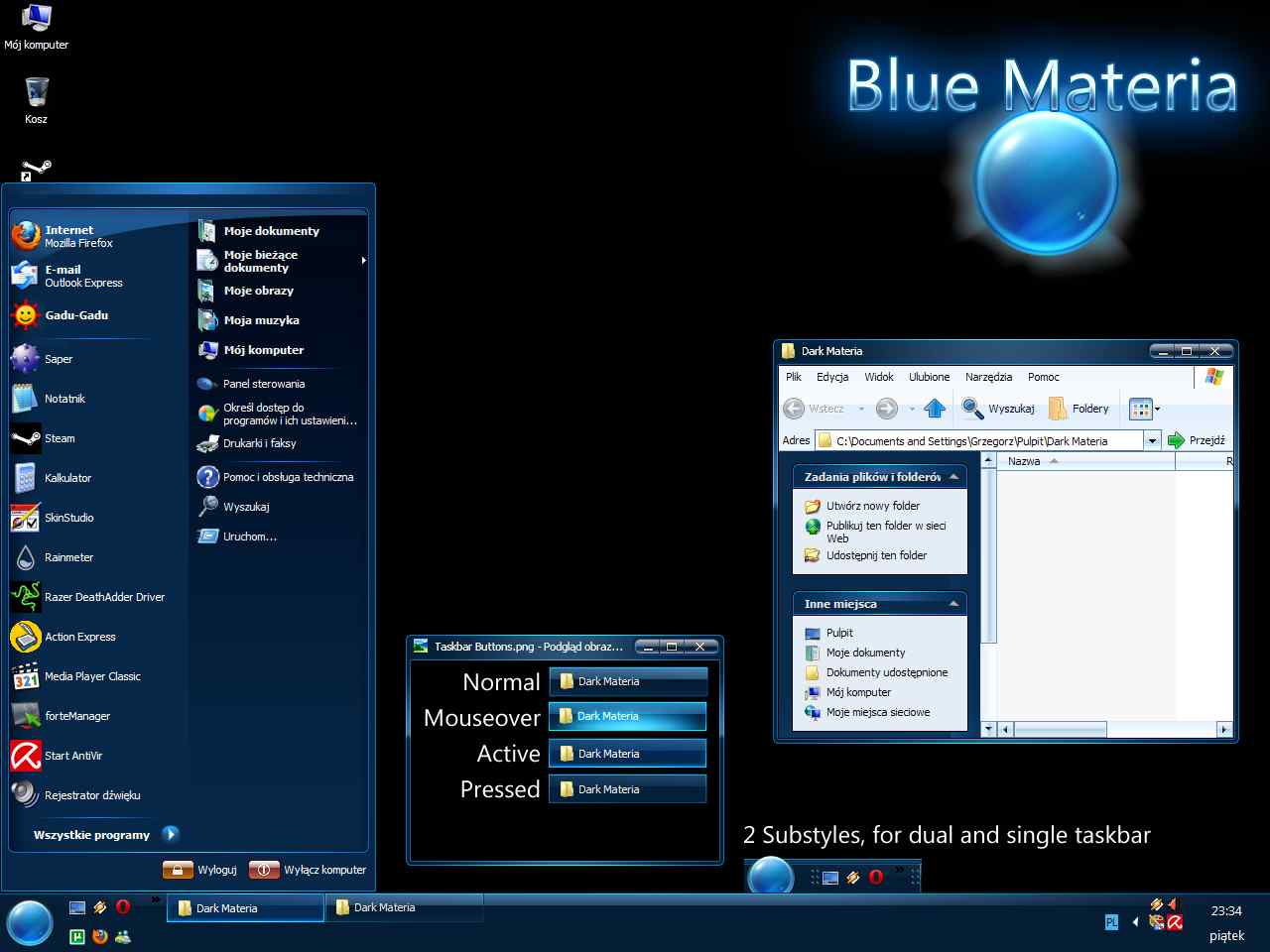The image size is (1270, 952).
Task: Show hidden tray icons with the arrow
Action: click(1135, 922)
